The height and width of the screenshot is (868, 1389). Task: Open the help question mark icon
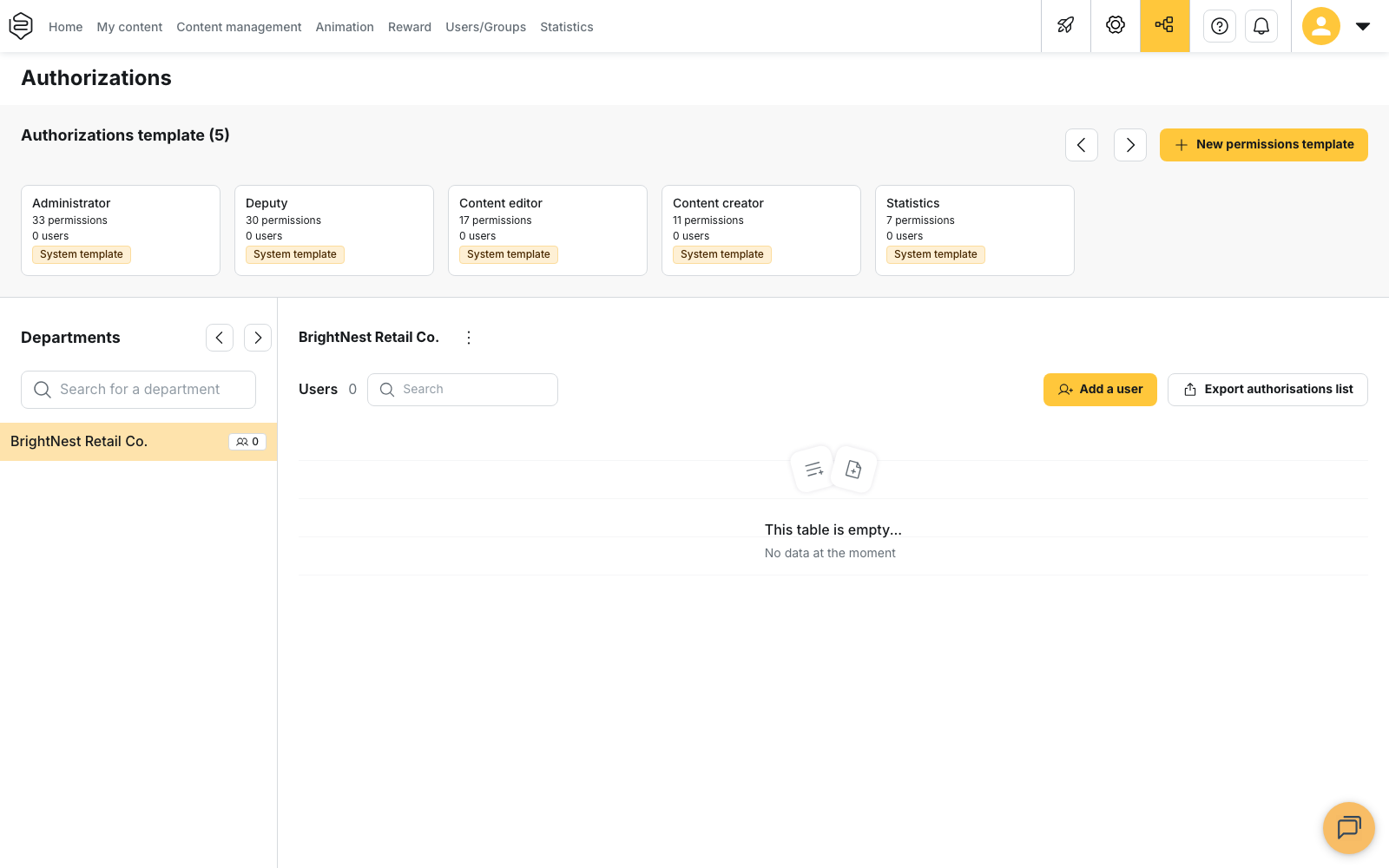[1220, 26]
